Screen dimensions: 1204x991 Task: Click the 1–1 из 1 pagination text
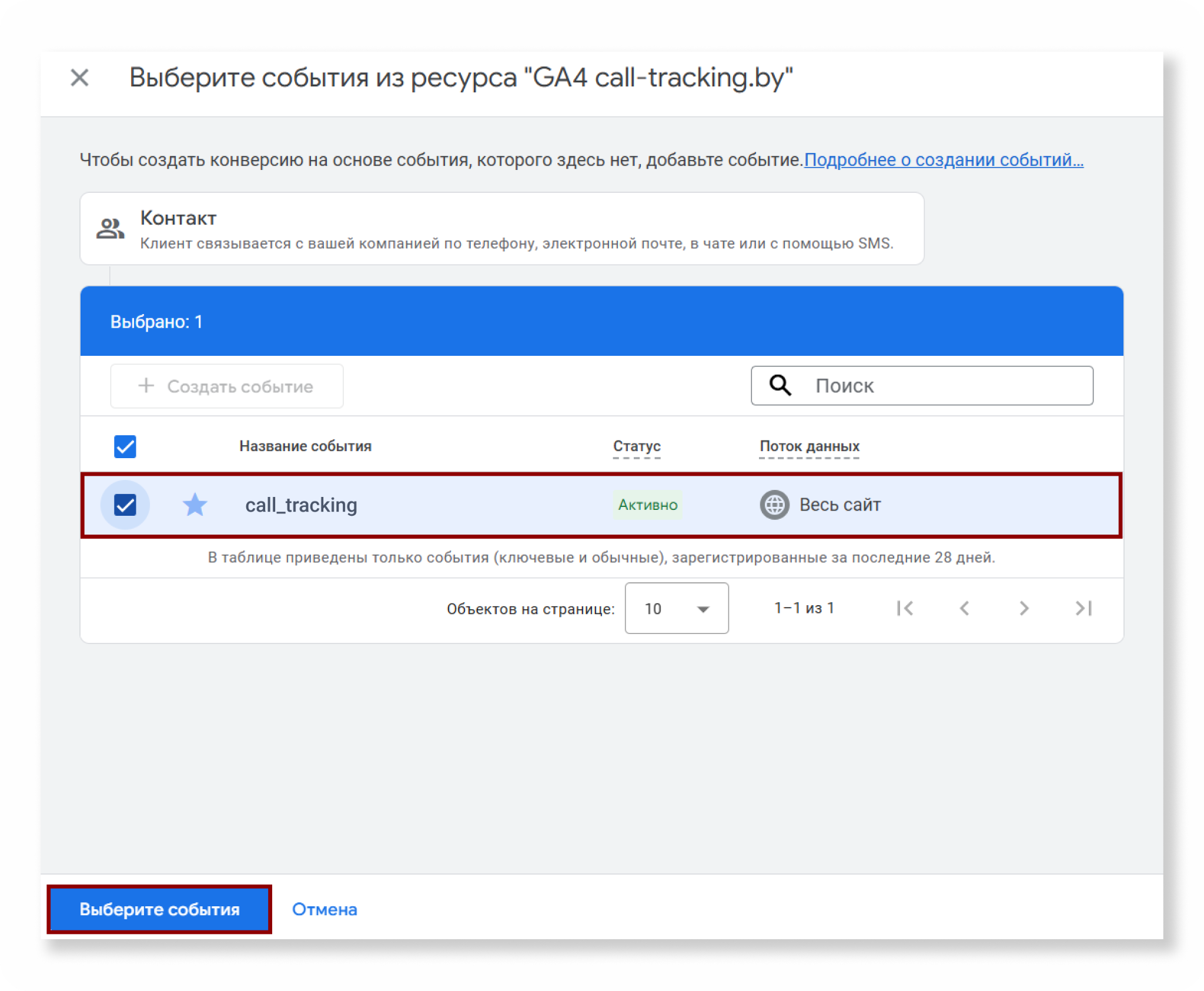(x=804, y=608)
